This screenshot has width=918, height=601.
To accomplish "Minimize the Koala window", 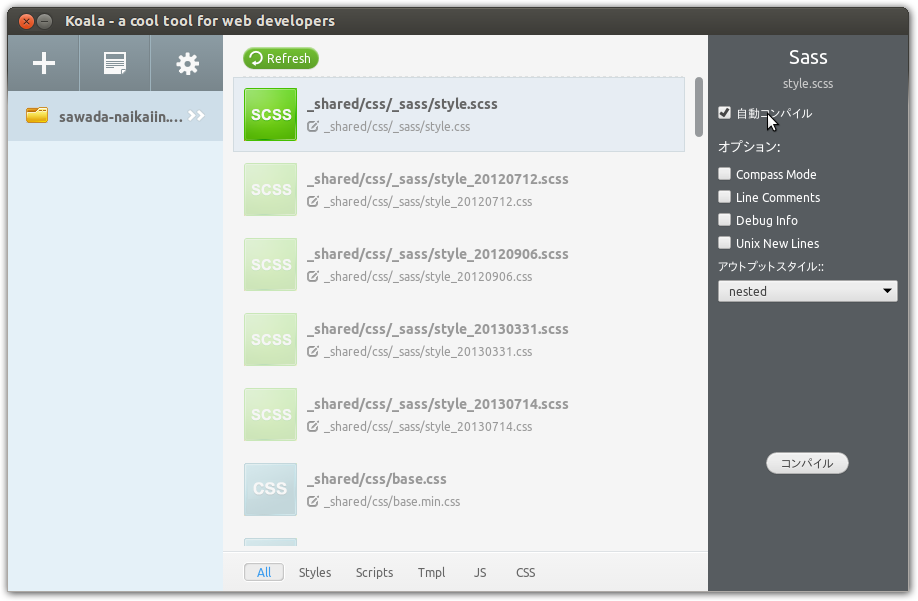I will 44,22.
